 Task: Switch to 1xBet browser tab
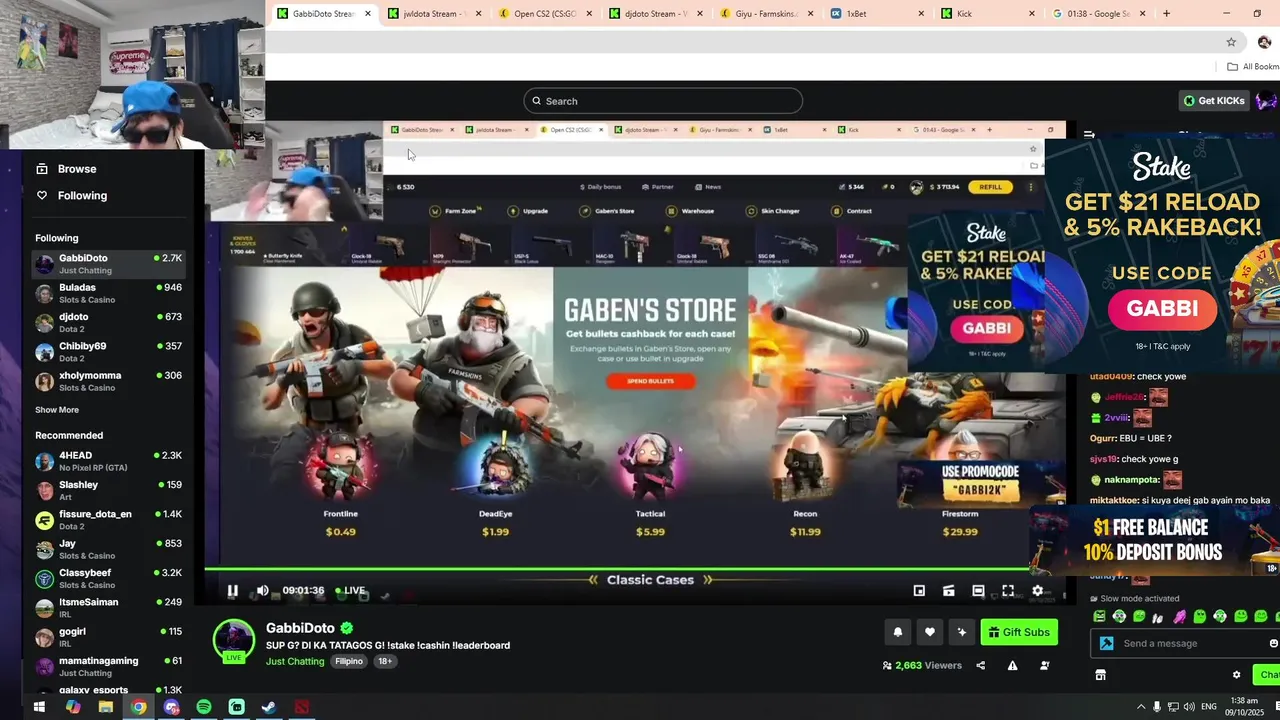(x=877, y=14)
